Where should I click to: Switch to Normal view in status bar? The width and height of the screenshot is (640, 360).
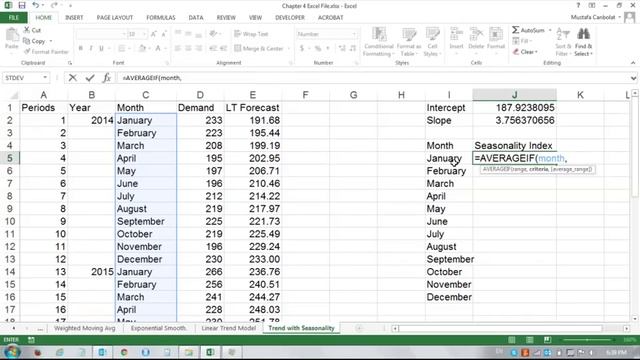511,340
